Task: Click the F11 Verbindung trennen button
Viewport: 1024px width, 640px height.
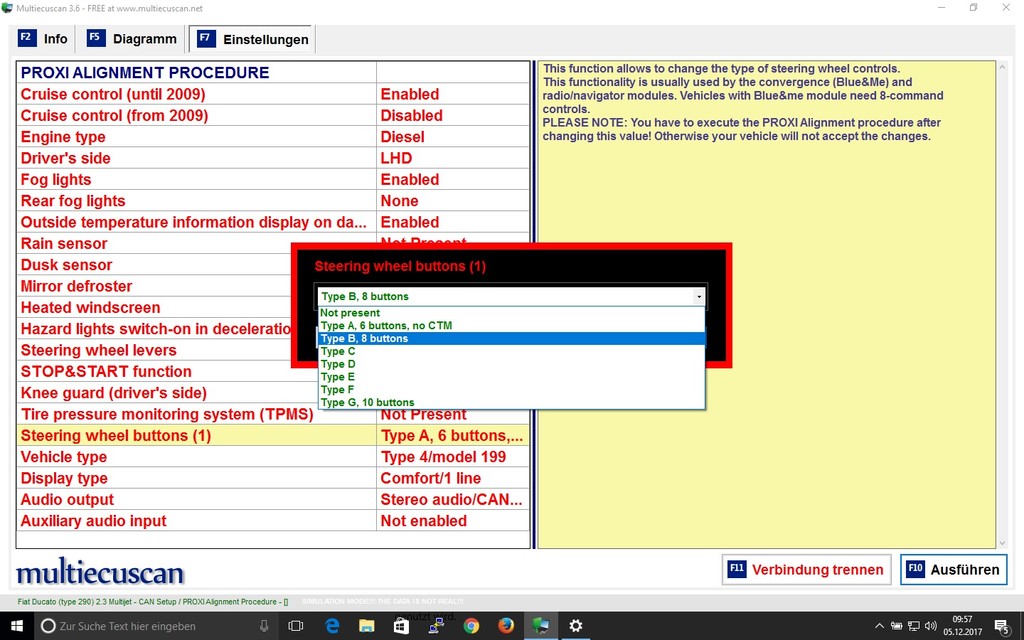Action: (x=807, y=569)
